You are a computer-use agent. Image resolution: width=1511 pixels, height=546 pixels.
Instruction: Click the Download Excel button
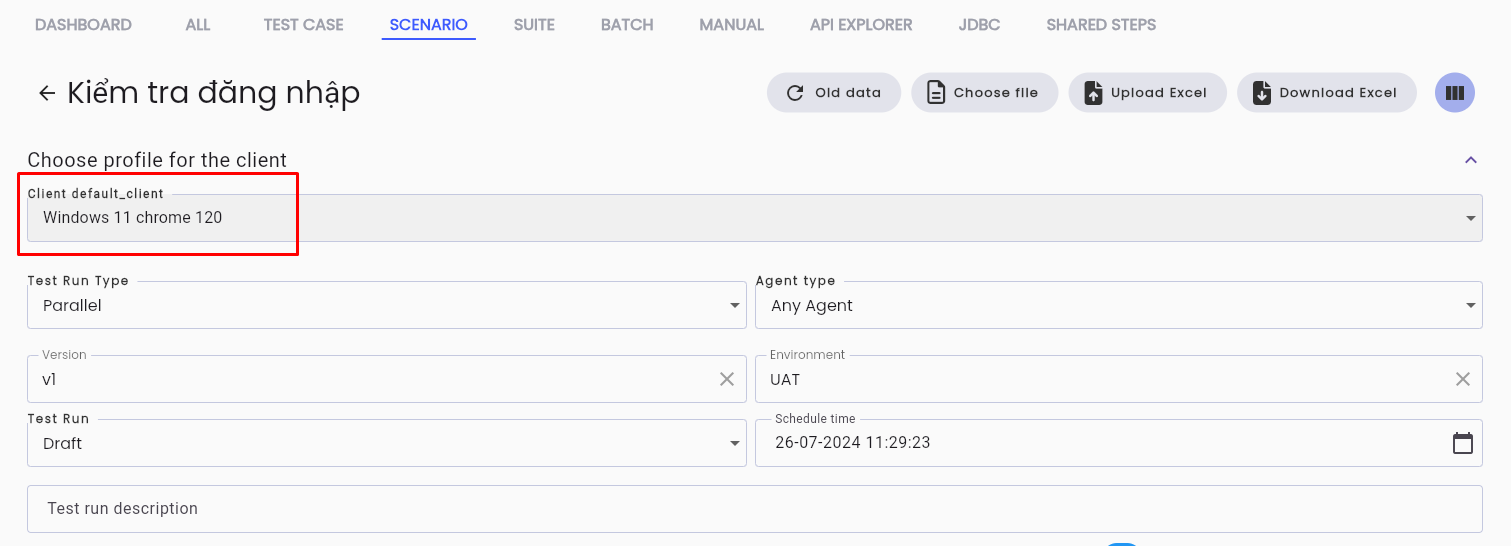point(1326,93)
